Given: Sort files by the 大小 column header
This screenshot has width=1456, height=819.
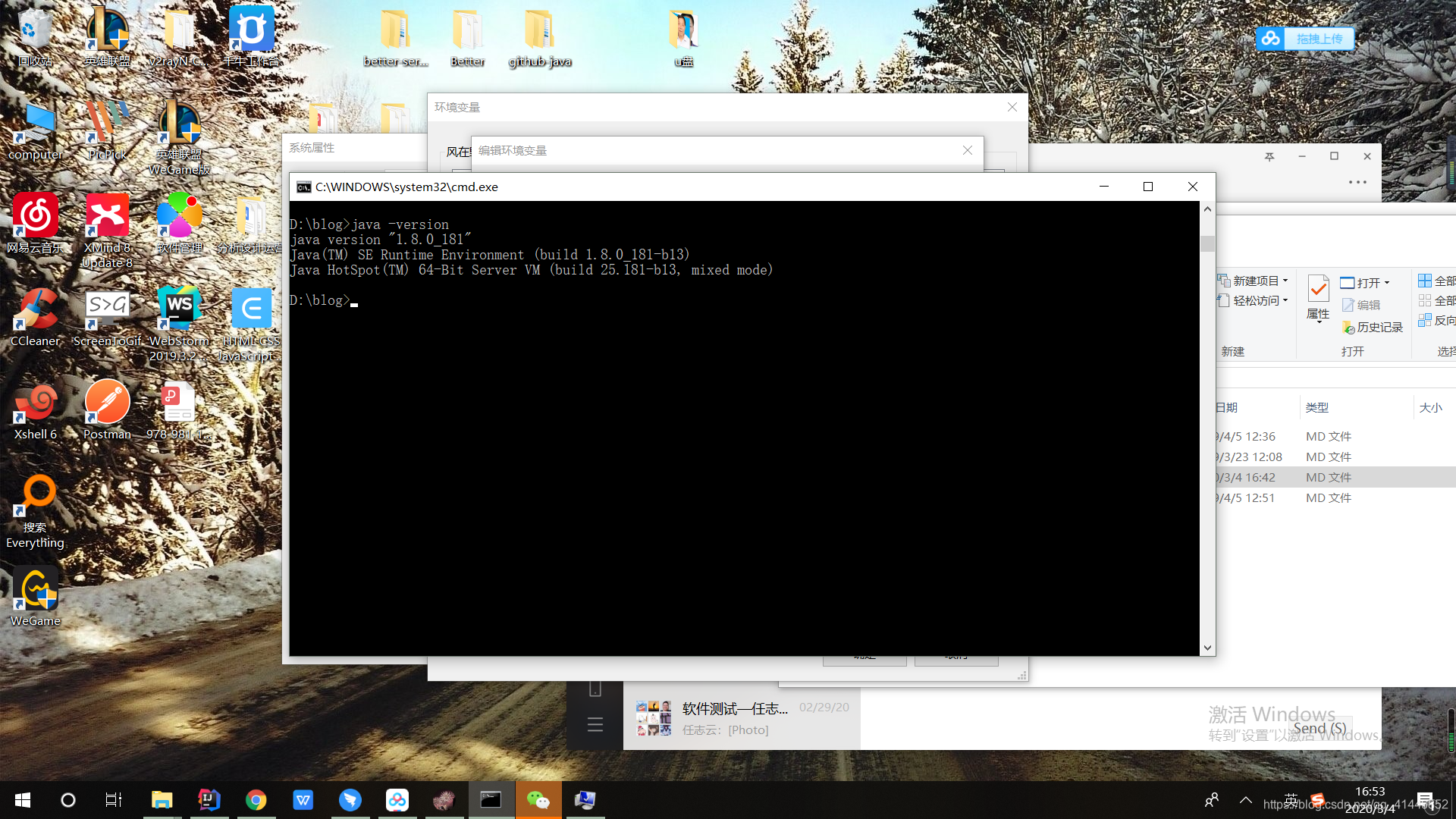Looking at the screenshot, I should (1430, 407).
